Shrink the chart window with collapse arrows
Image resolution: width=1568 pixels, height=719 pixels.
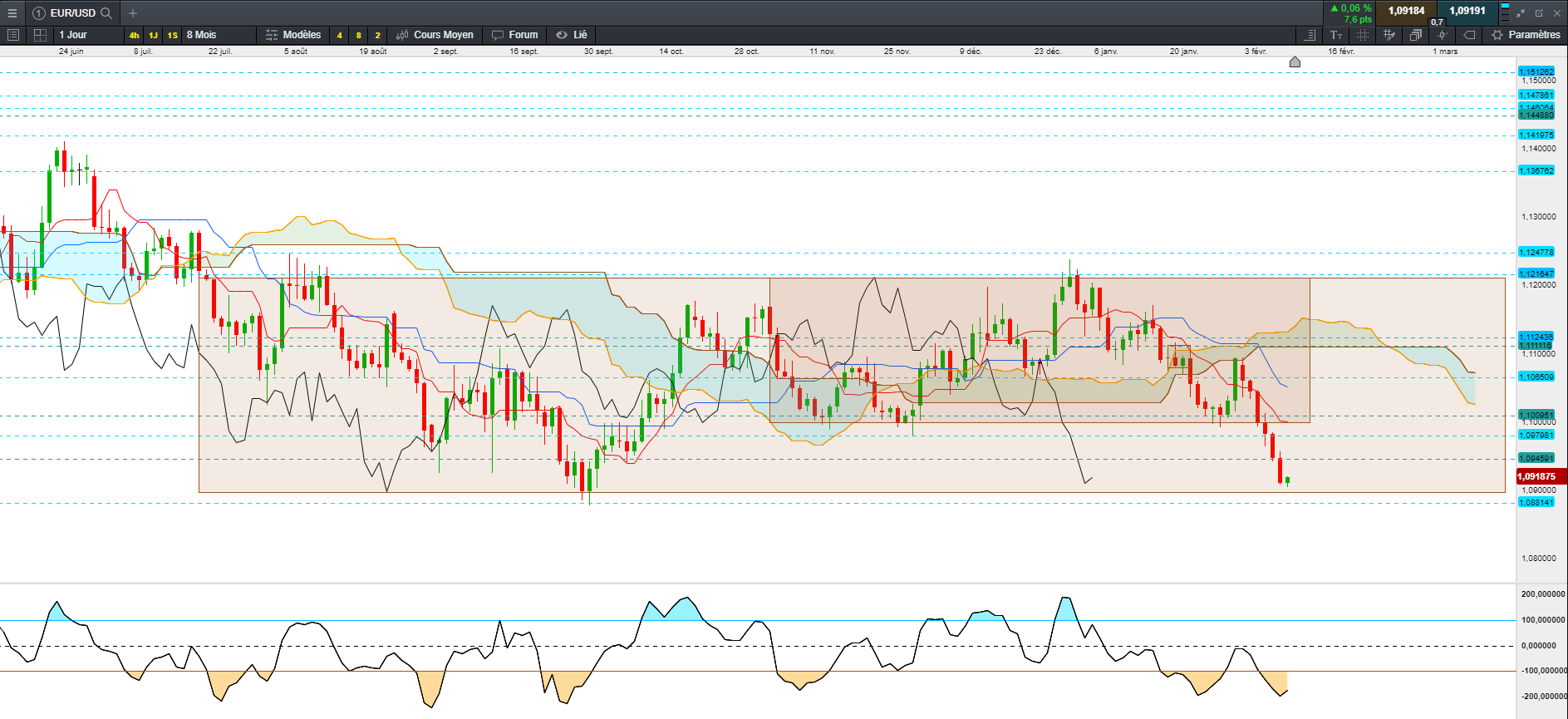click(x=1521, y=13)
